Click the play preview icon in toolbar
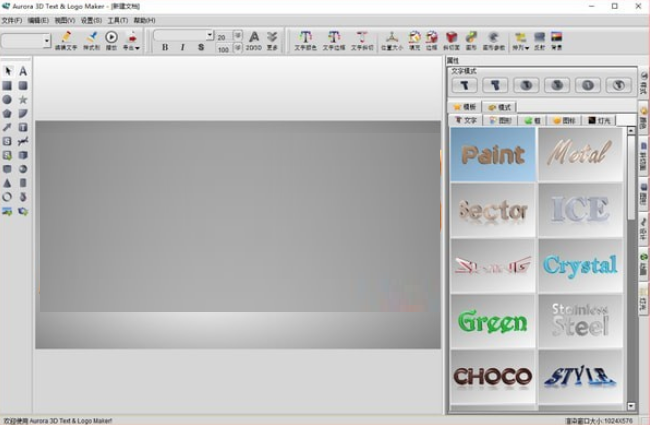This screenshot has height=425, width=650. (111, 39)
